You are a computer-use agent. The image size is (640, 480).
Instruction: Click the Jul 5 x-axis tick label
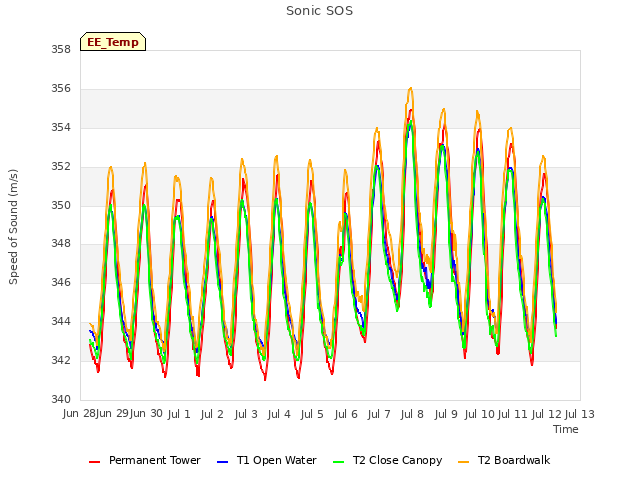point(312,414)
